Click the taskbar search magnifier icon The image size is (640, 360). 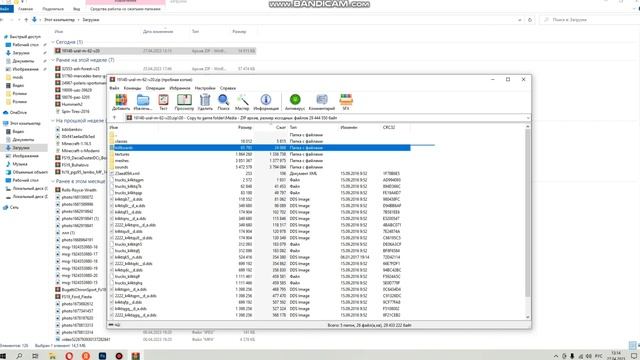19,356
